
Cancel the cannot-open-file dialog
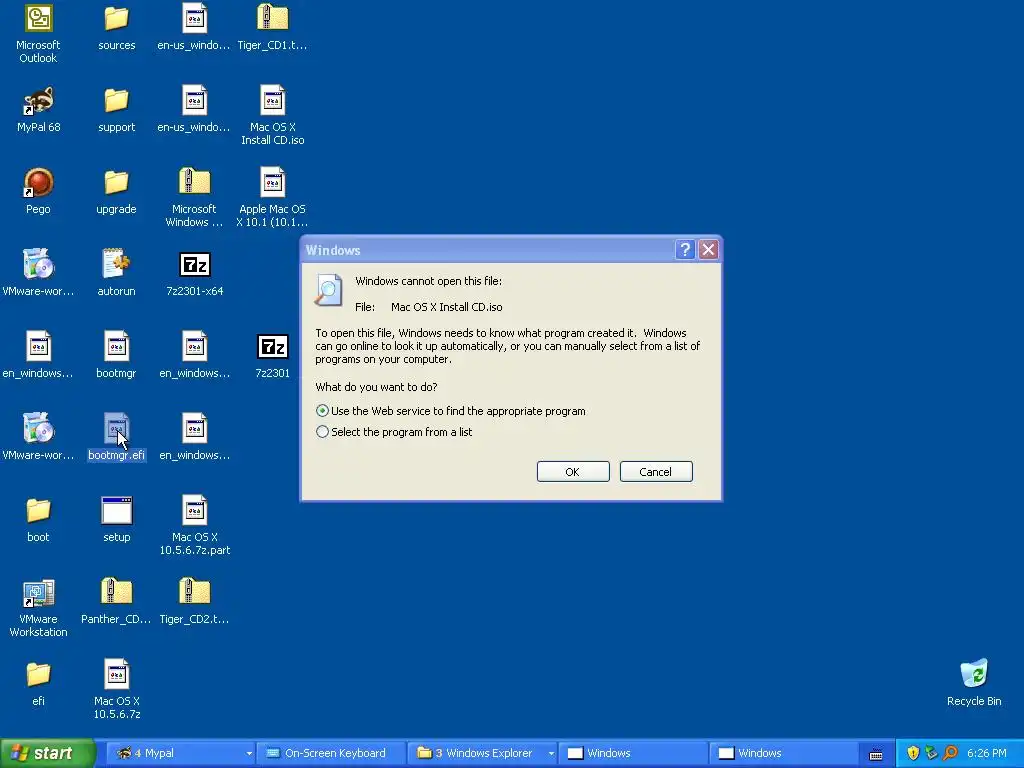click(656, 472)
